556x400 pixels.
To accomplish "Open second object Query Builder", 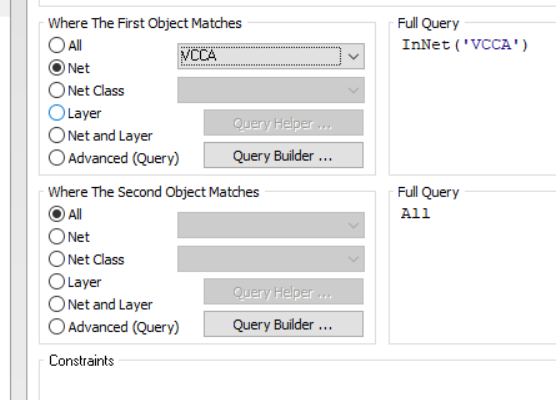I will coord(283,324).
